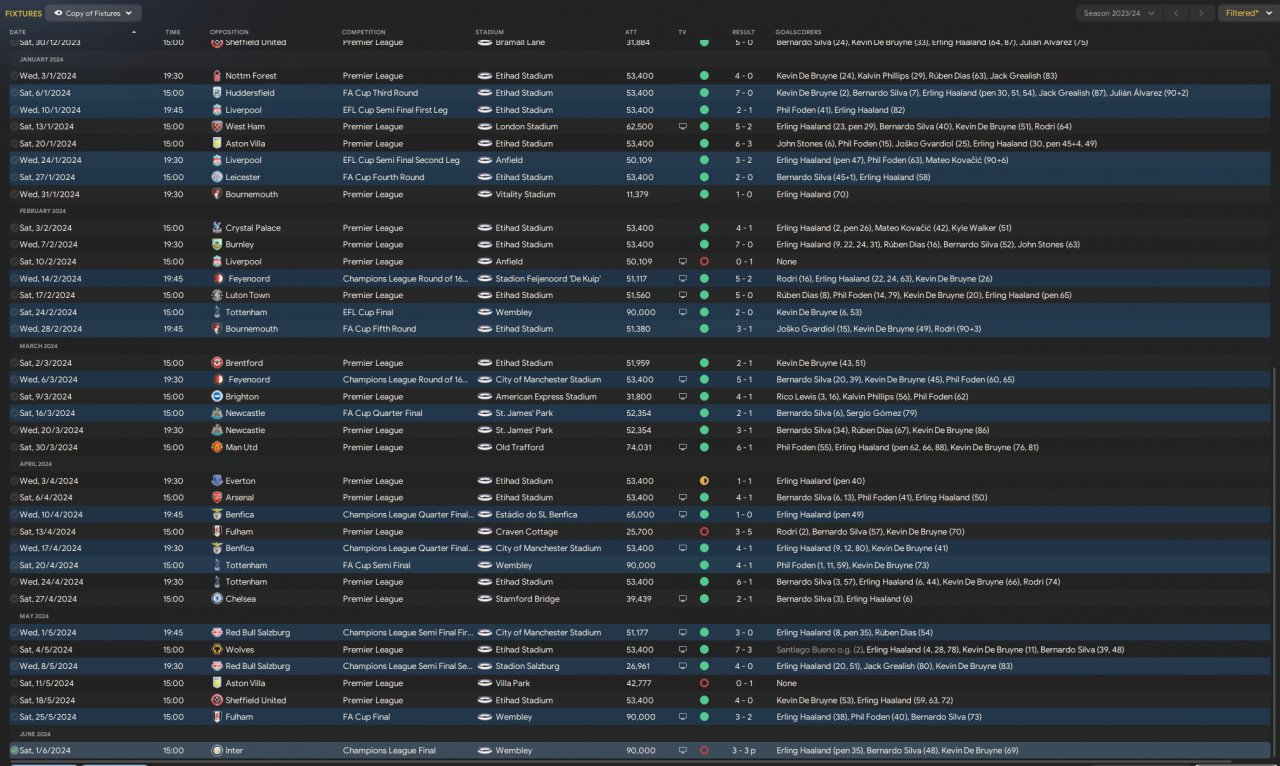Viewport: 1280px width, 766px height.
Task: Sort by the Att column header
Action: click(631, 32)
